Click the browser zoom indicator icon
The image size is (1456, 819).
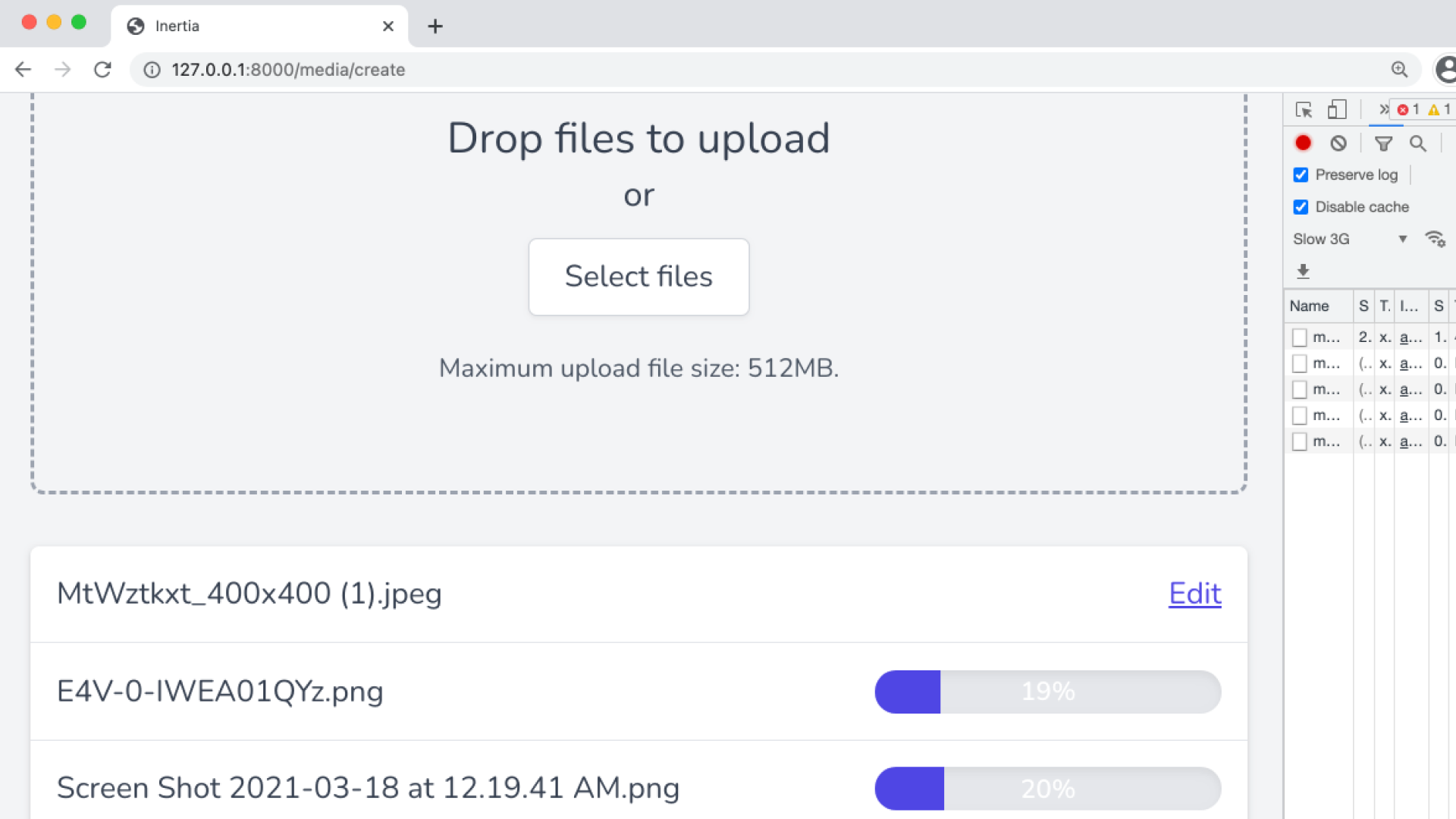[x=1399, y=70]
